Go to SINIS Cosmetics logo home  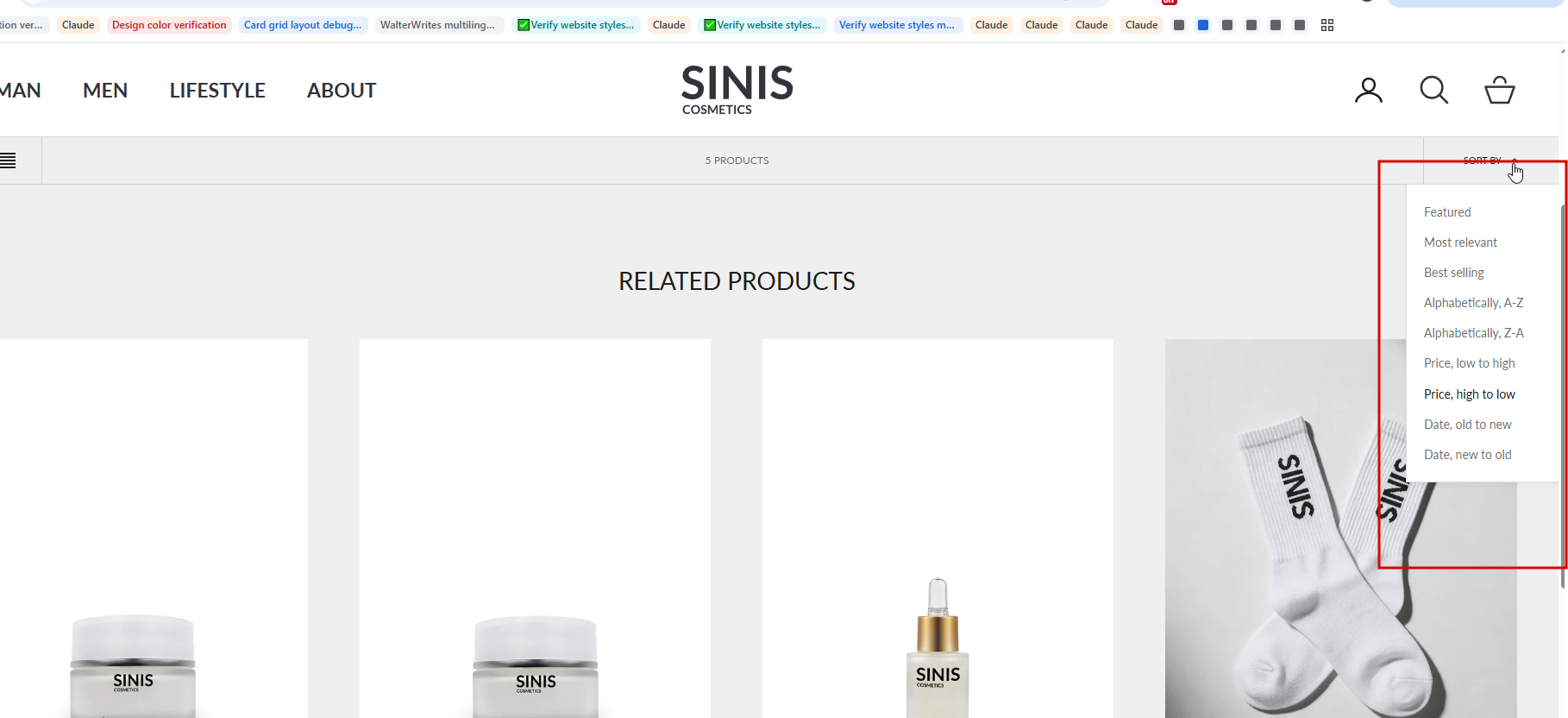[737, 90]
